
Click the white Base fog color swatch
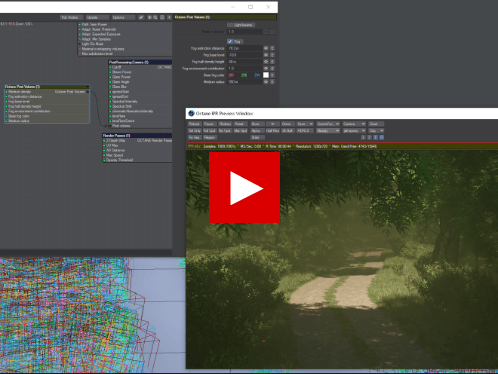click(266, 75)
